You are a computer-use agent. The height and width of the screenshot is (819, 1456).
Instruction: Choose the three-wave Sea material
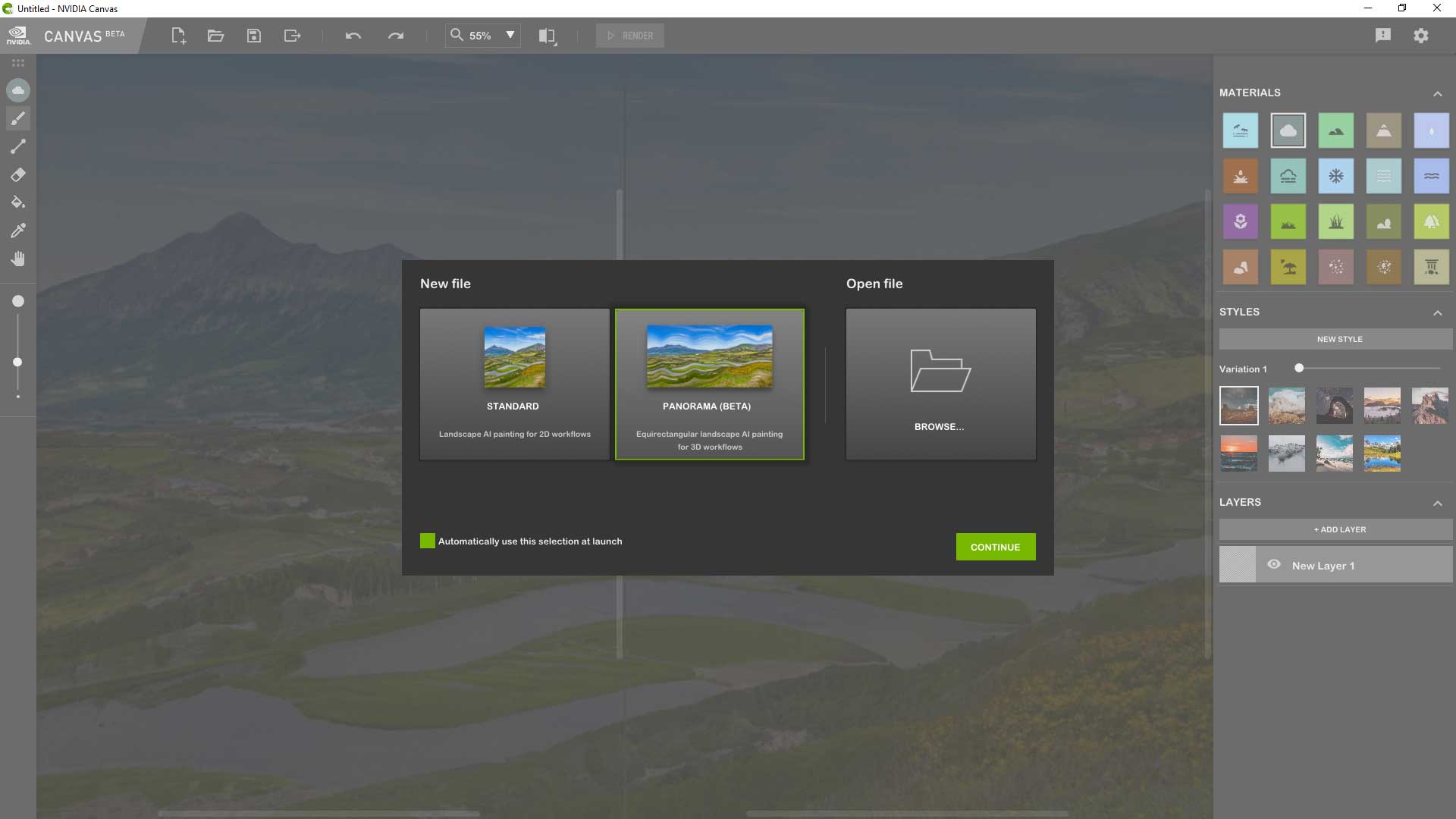pyautogui.click(x=1384, y=176)
